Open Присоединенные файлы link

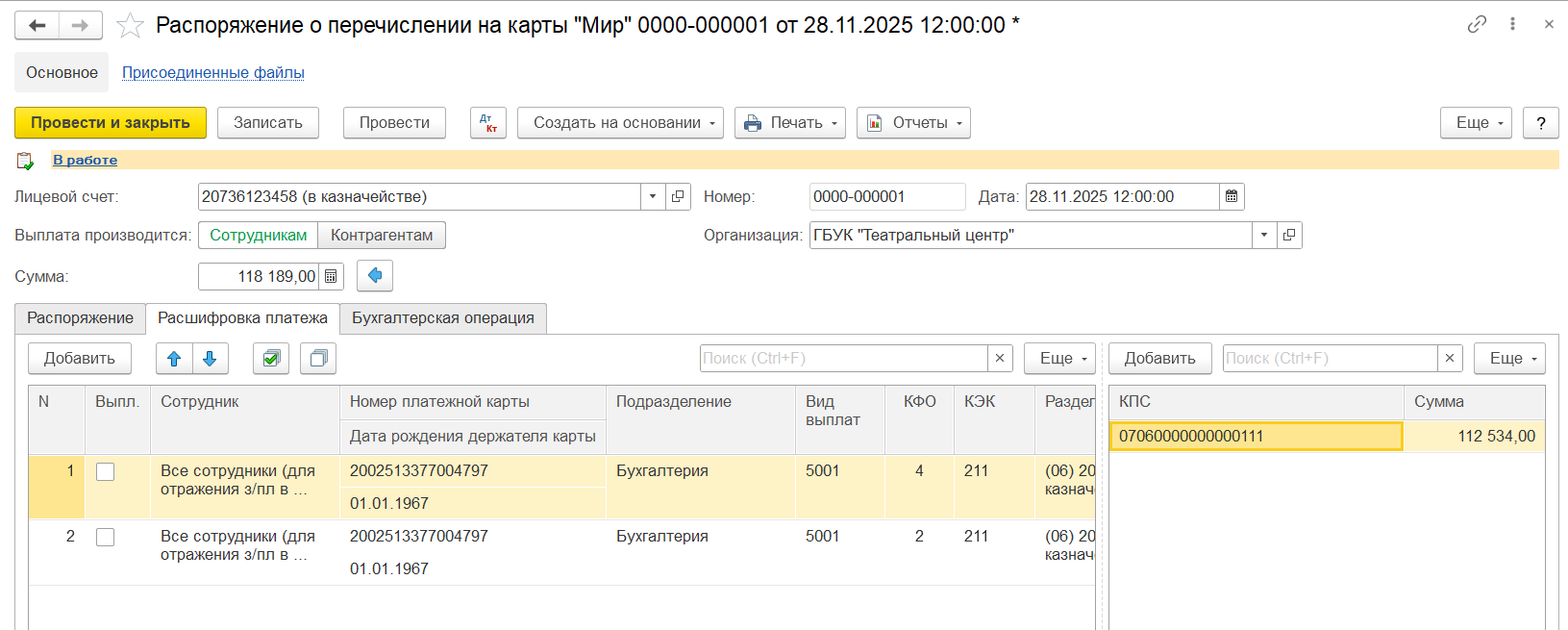(212, 73)
